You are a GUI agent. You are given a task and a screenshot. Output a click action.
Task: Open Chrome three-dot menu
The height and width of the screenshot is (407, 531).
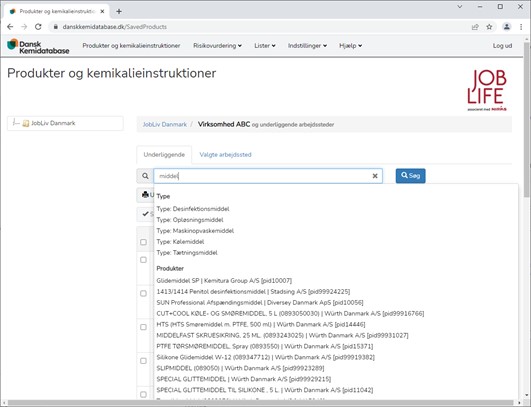pyautogui.click(x=521, y=27)
